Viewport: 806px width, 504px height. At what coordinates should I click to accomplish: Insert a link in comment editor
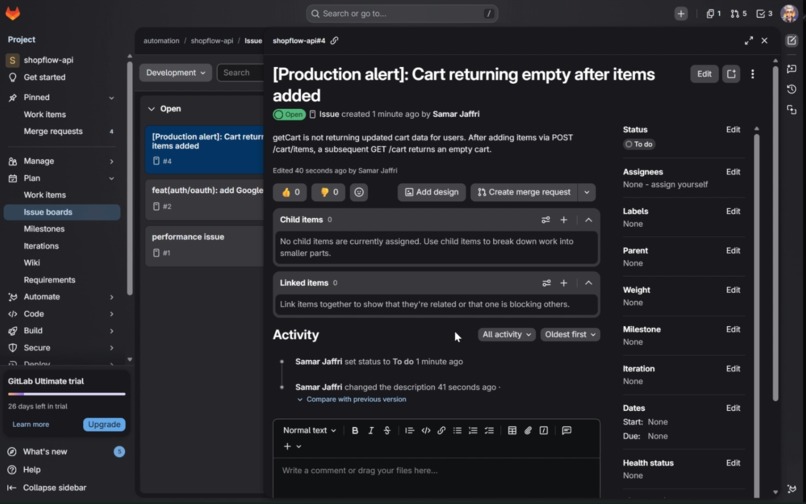click(x=441, y=430)
